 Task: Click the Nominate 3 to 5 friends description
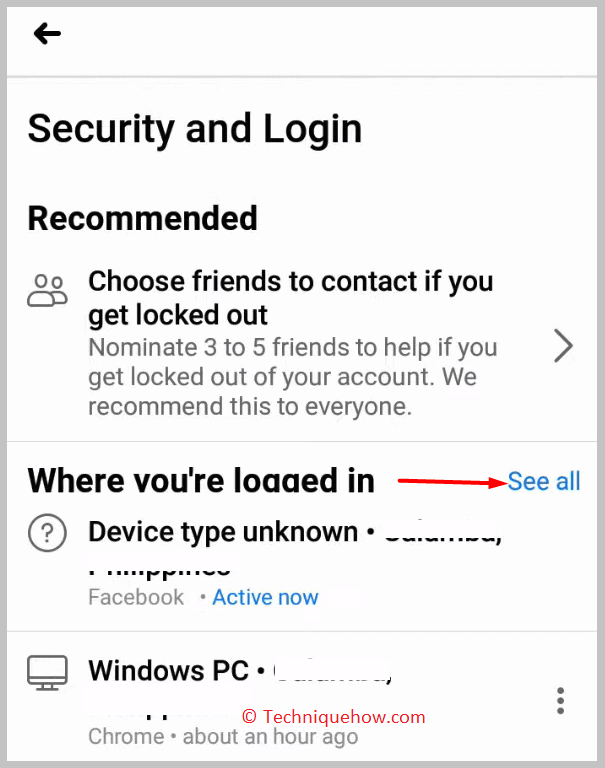(292, 377)
